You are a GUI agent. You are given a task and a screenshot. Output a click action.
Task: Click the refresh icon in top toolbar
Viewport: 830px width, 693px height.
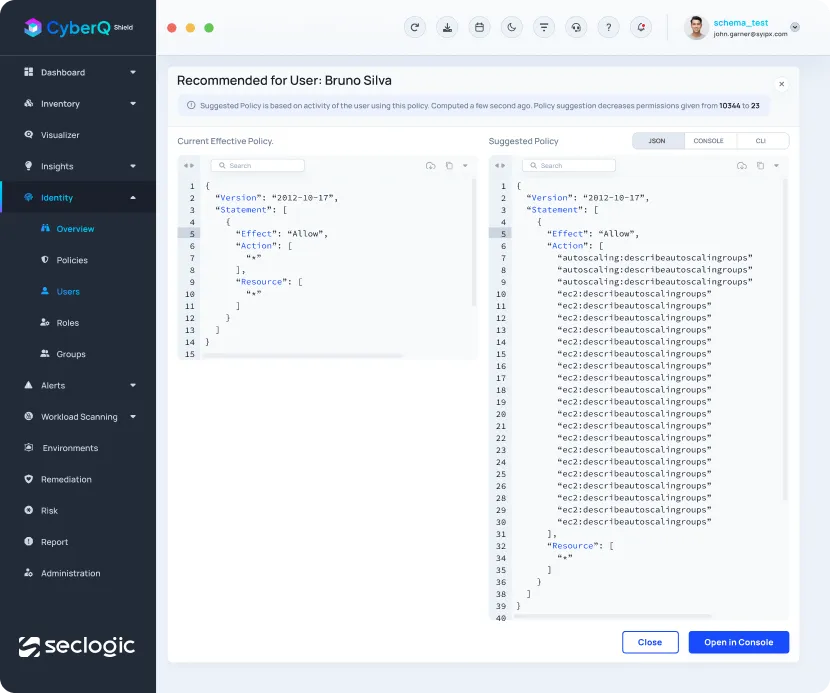pyautogui.click(x=415, y=28)
